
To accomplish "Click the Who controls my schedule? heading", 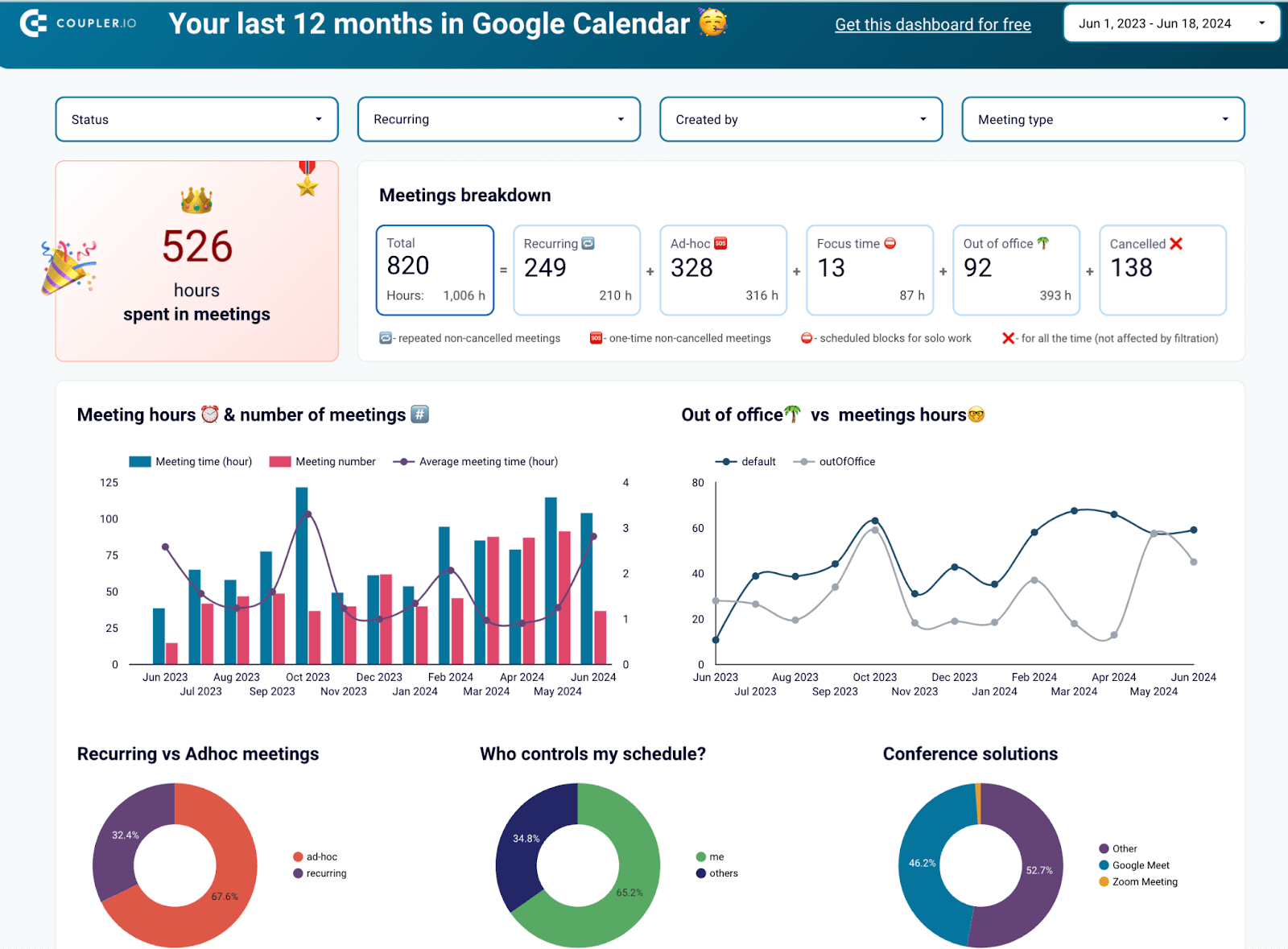I will [x=592, y=753].
